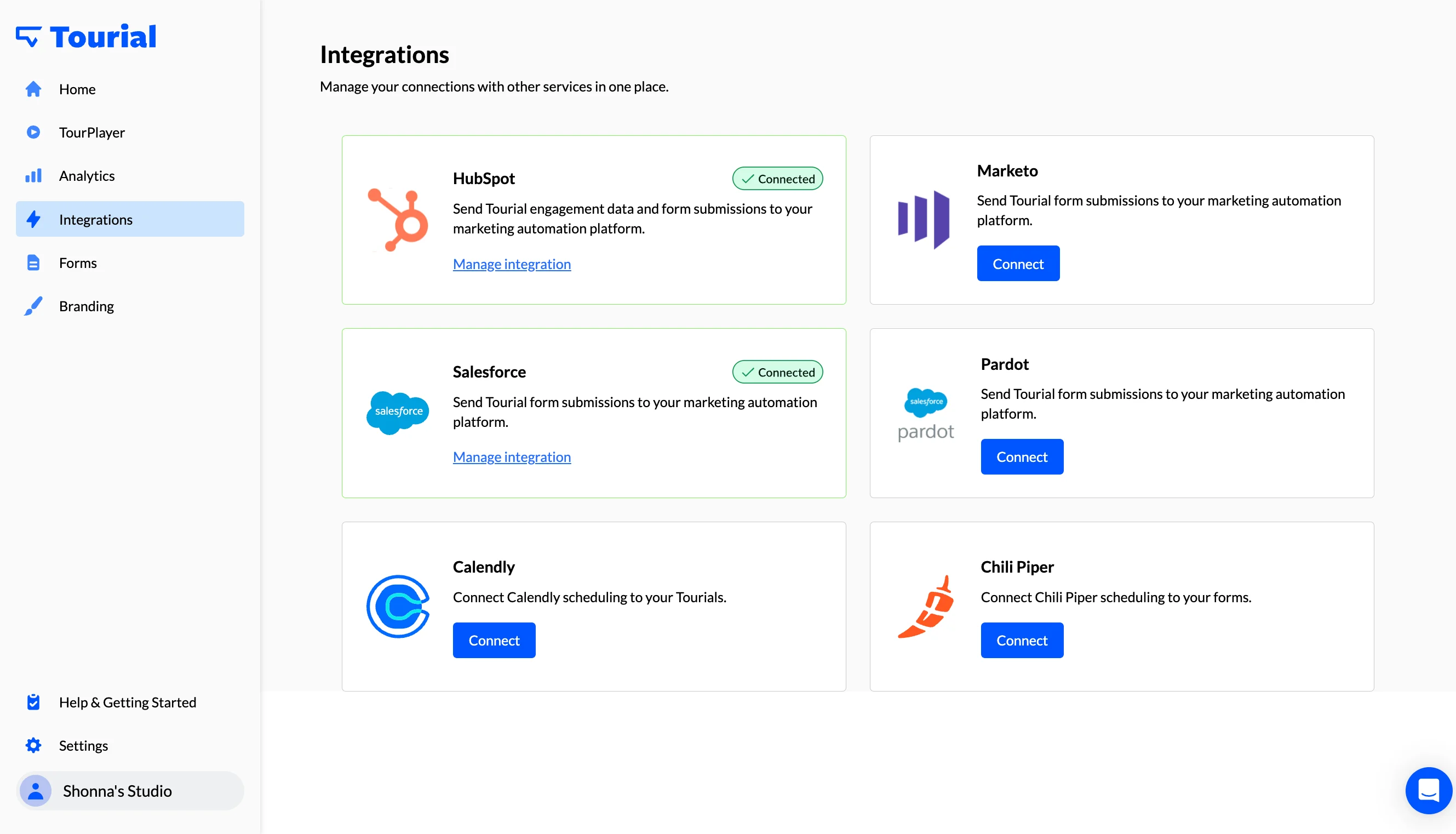Click HubSpot engagement data description text
The width and height of the screenshot is (1456, 834).
(633, 218)
